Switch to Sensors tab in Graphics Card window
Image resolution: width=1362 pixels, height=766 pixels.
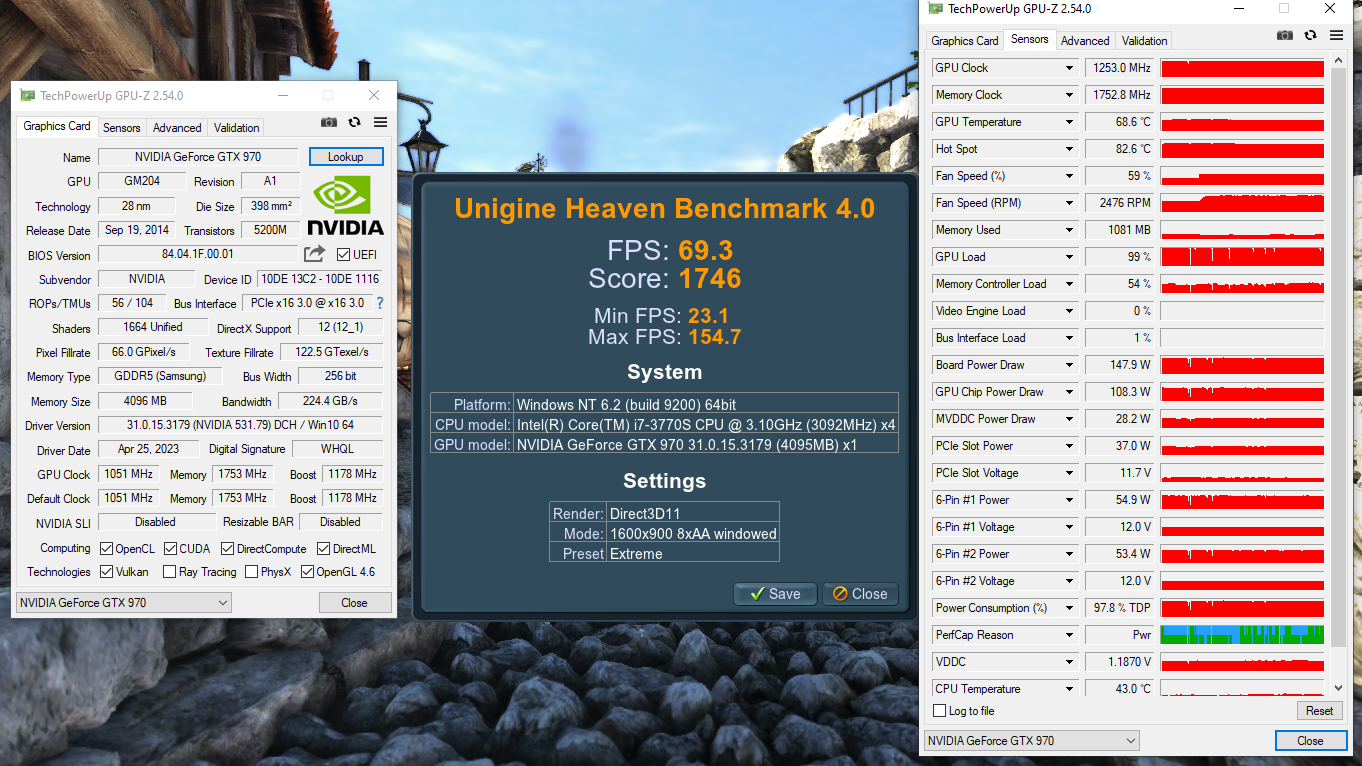[122, 128]
